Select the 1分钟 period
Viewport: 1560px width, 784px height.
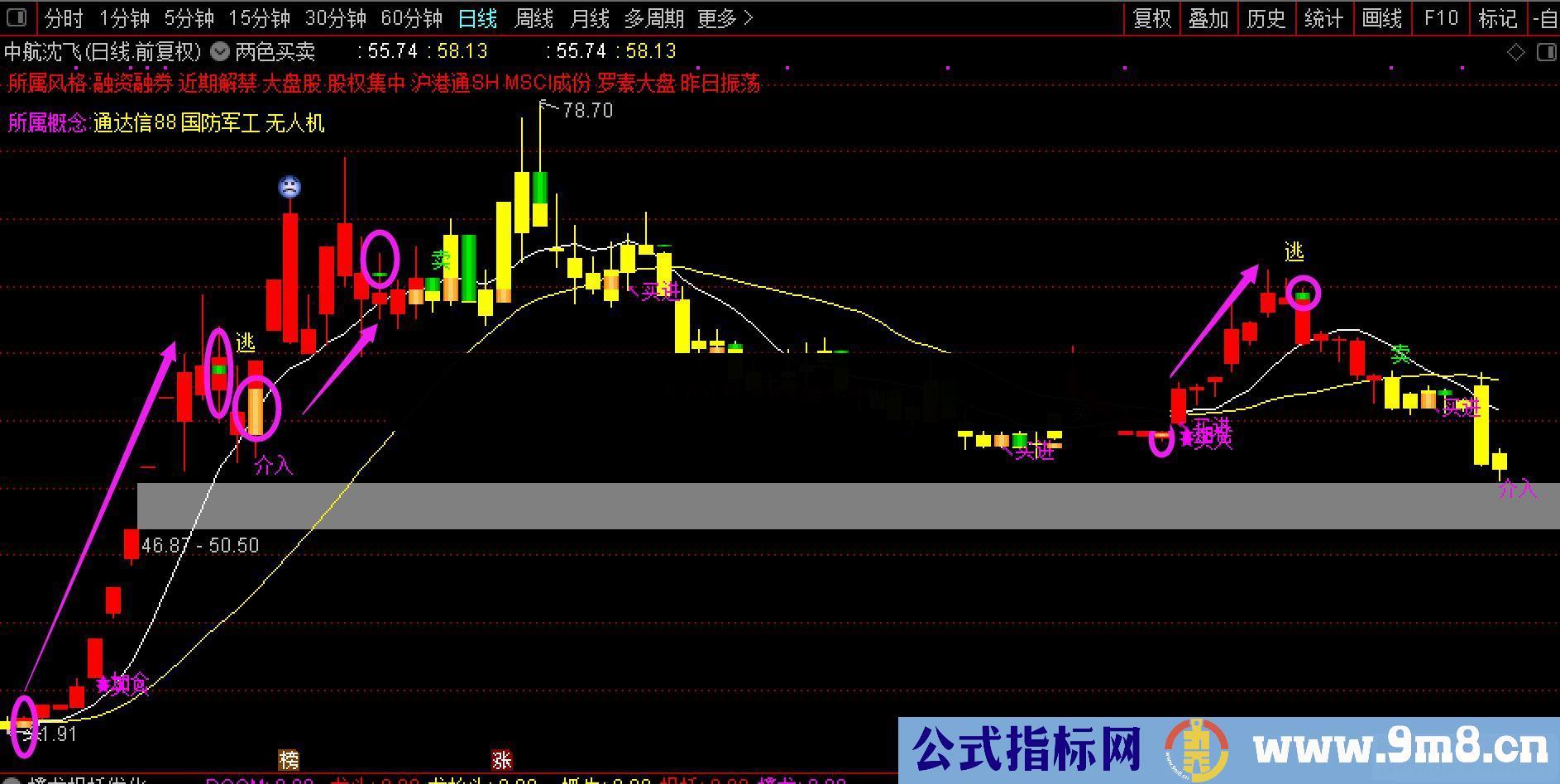coord(124,18)
